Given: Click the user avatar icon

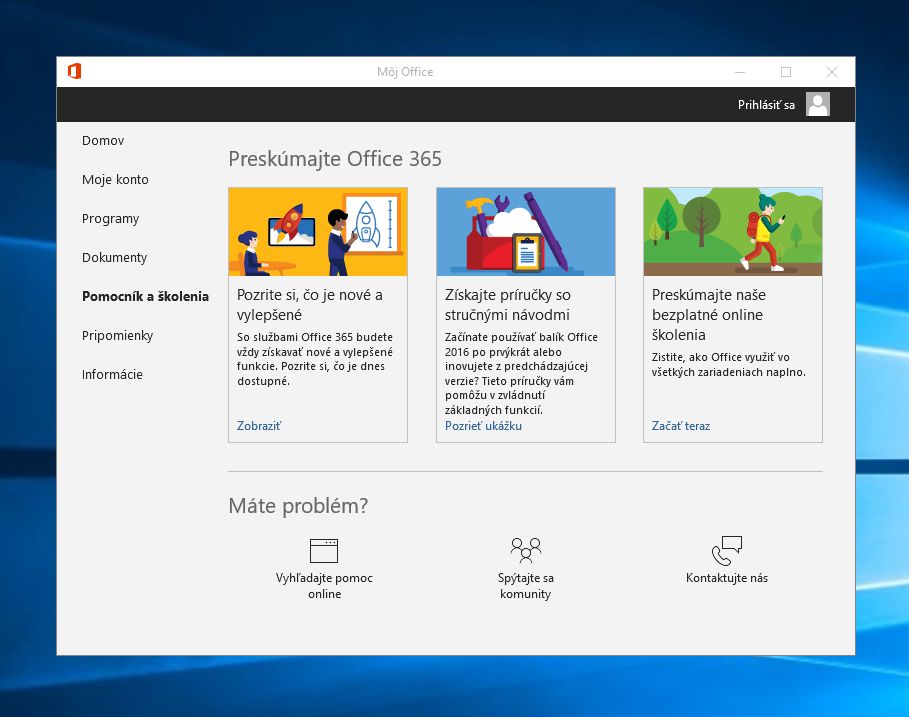Looking at the screenshot, I should 817,104.
